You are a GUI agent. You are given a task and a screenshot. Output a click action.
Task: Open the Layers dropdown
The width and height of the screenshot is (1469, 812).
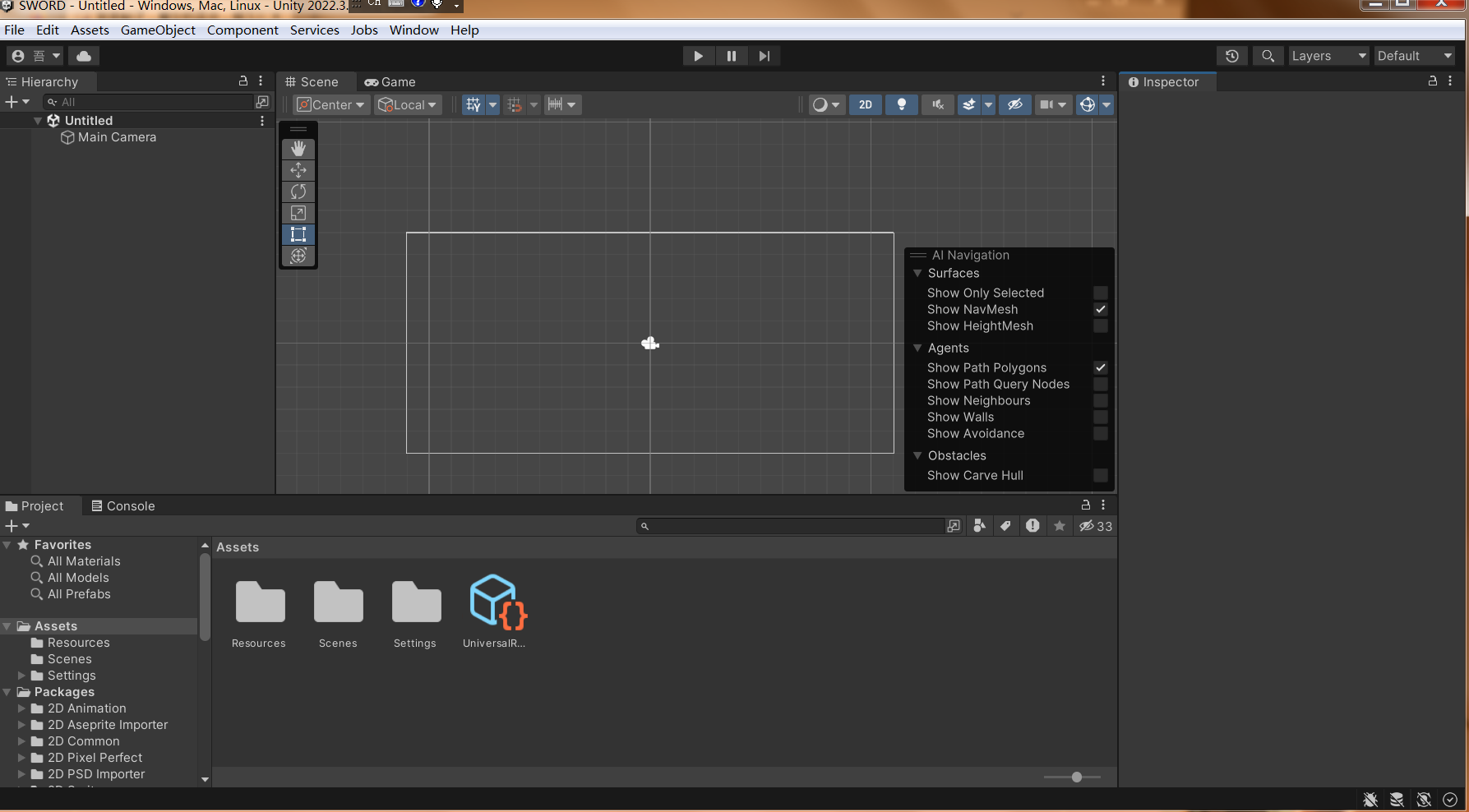[1328, 56]
